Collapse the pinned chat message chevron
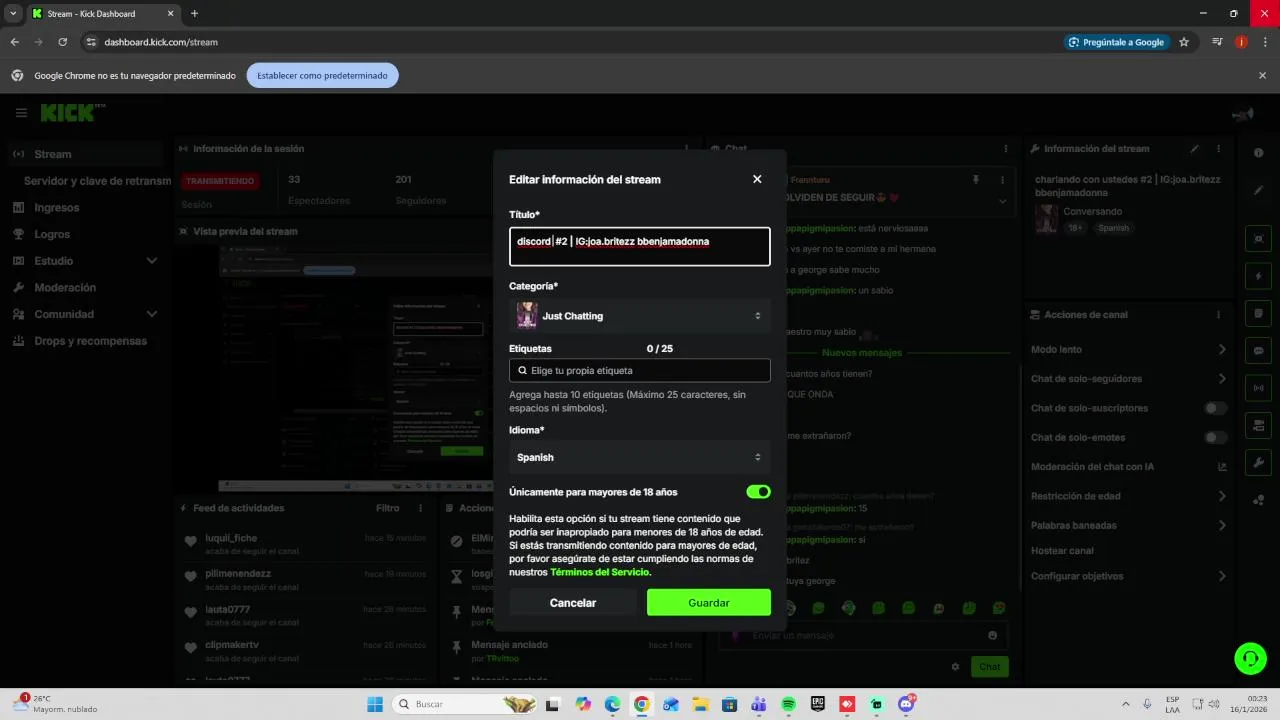This screenshot has height=720, width=1280. pyautogui.click(x=1003, y=201)
